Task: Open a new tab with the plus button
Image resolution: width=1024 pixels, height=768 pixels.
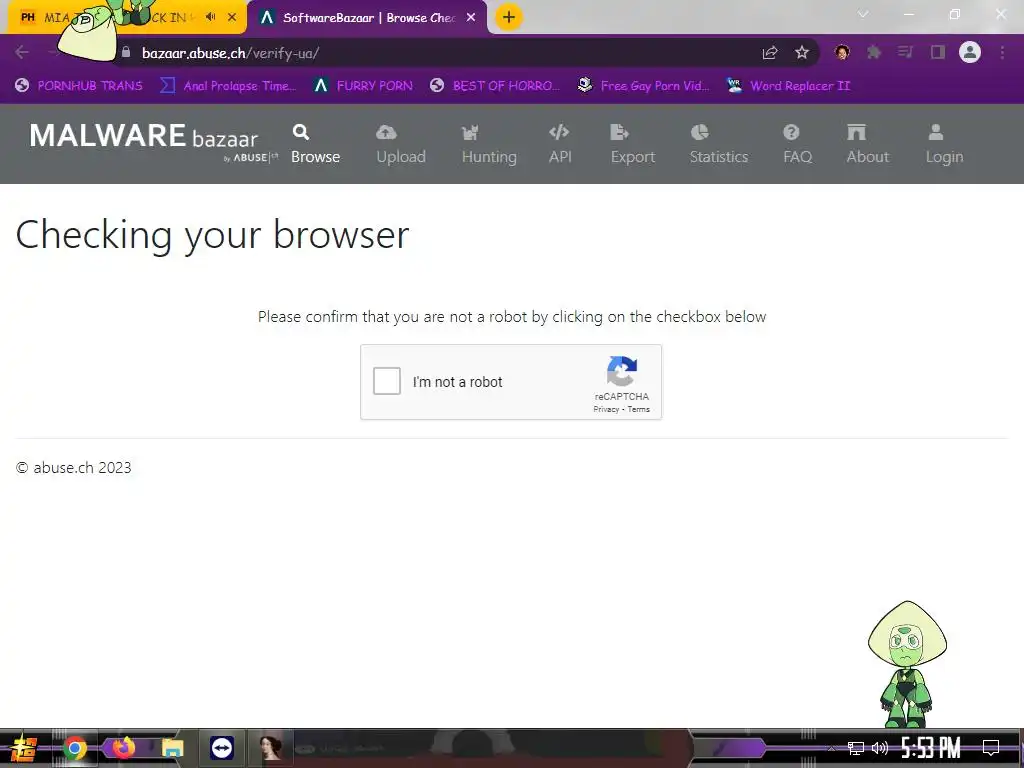Action: click(x=509, y=17)
